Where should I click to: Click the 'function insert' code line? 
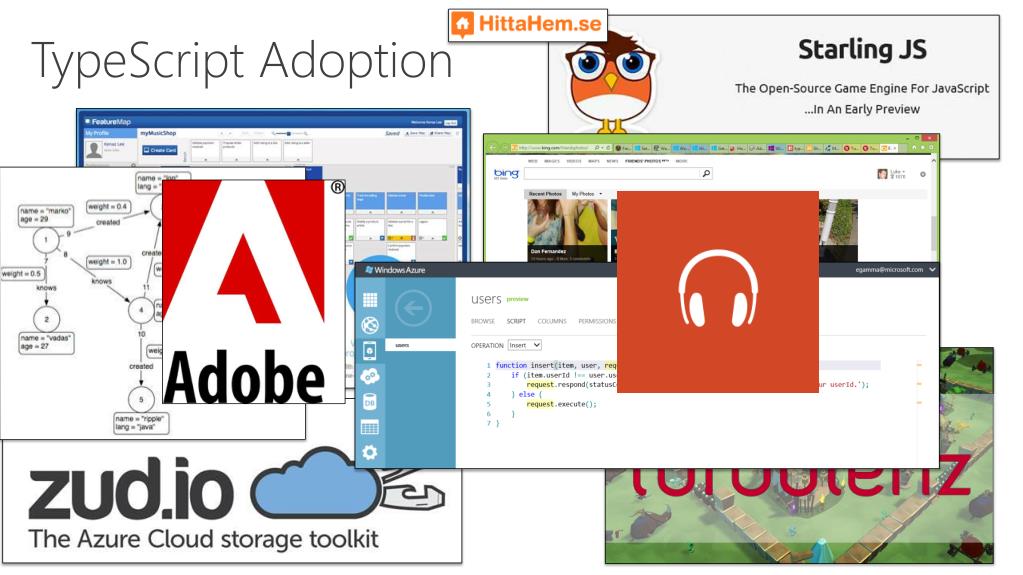coord(556,365)
